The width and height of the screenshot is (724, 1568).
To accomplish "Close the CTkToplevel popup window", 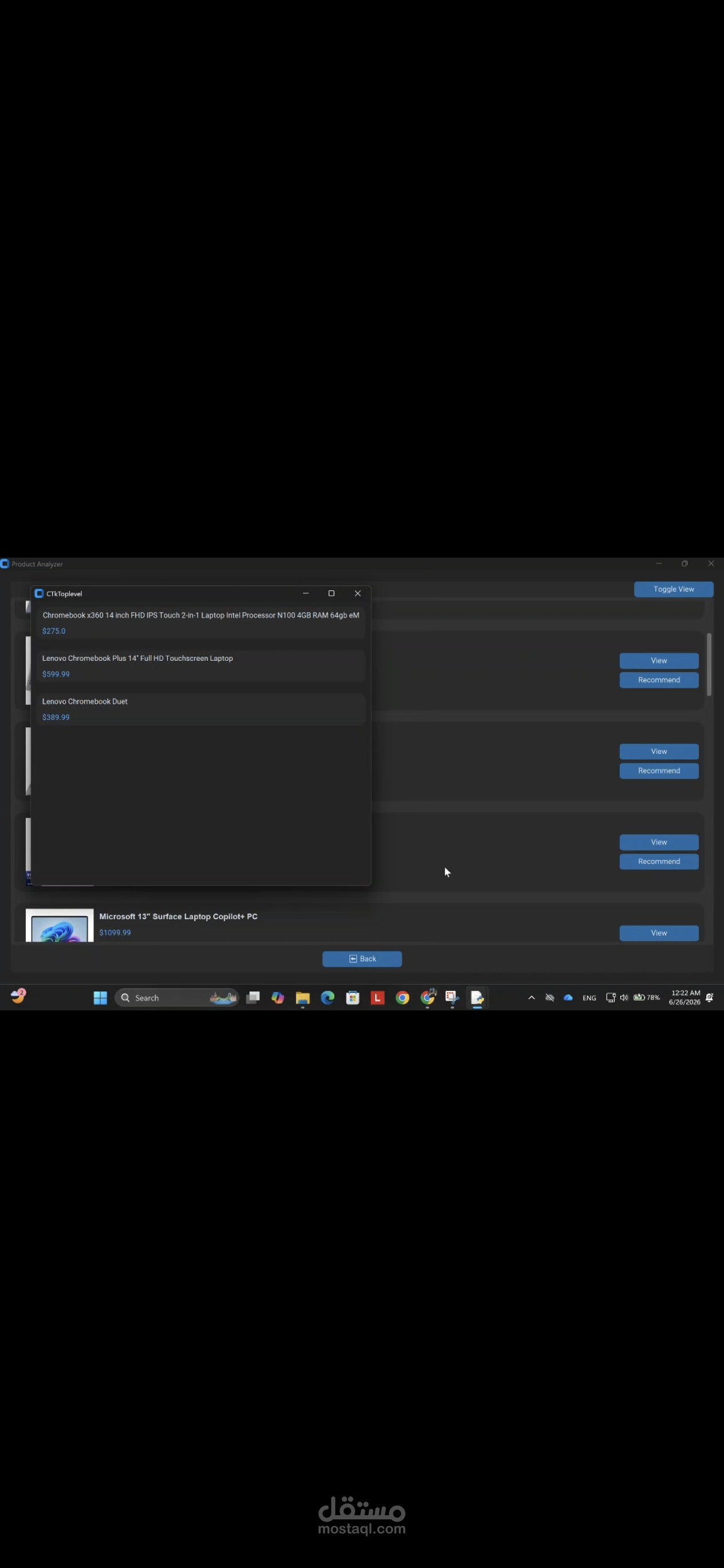I will [x=358, y=594].
